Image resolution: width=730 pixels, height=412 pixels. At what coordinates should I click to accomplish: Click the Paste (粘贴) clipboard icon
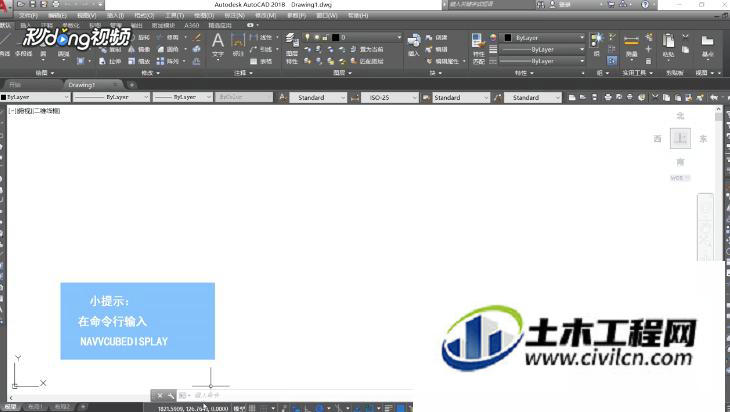tap(669, 41)
